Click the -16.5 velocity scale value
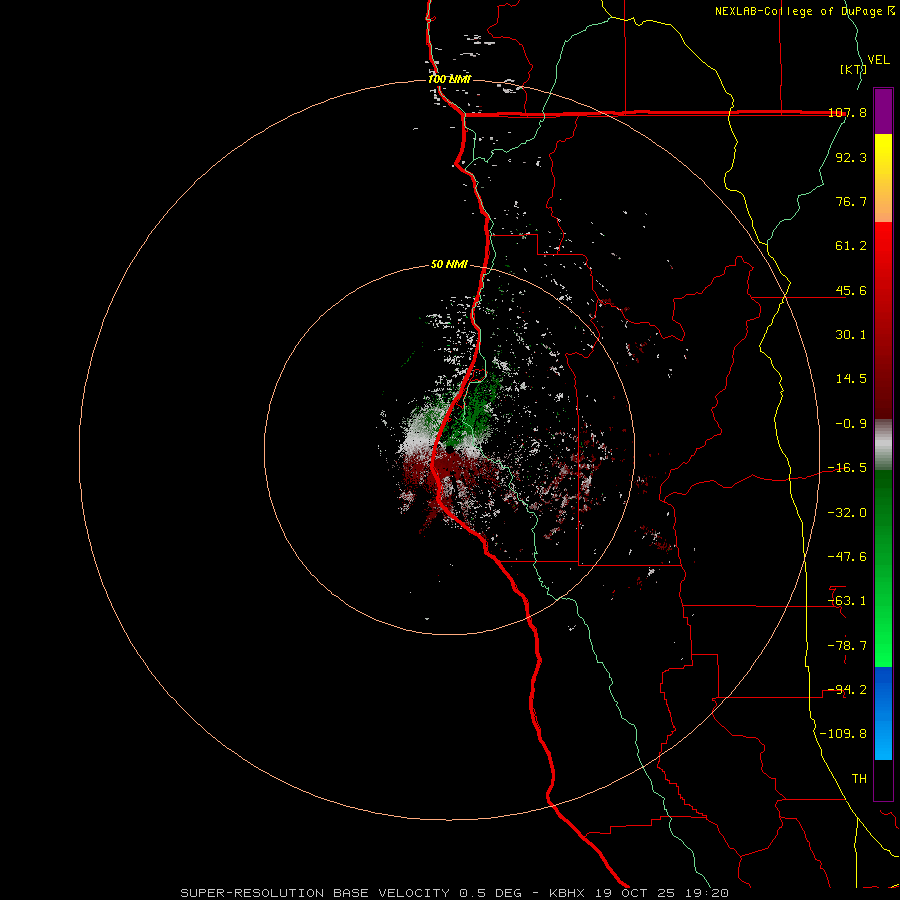The image size is (900, 900). pyautogui.click(x=847, y=468)
